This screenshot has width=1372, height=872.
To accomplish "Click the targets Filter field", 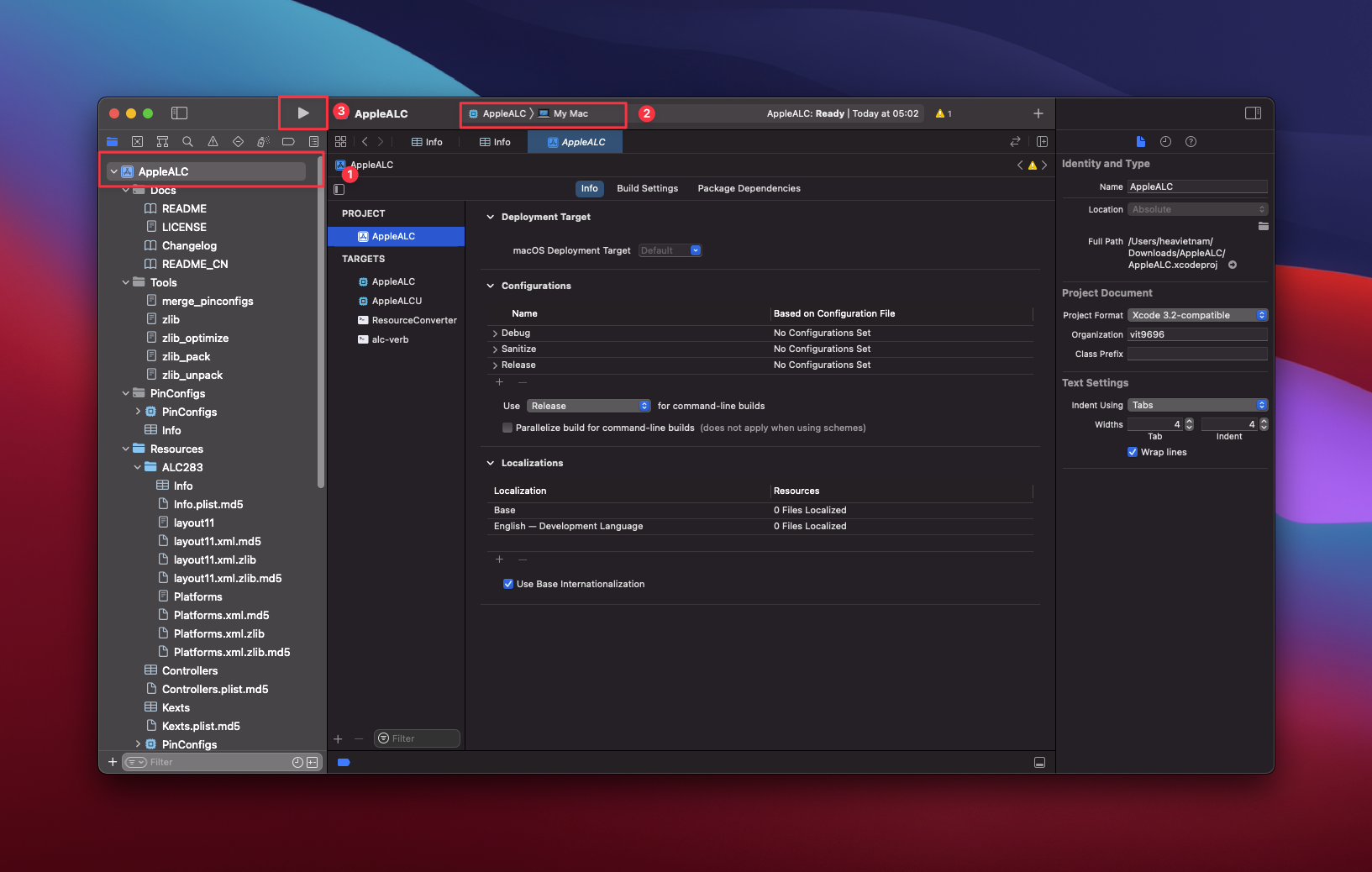I will [x=418, y=738].
